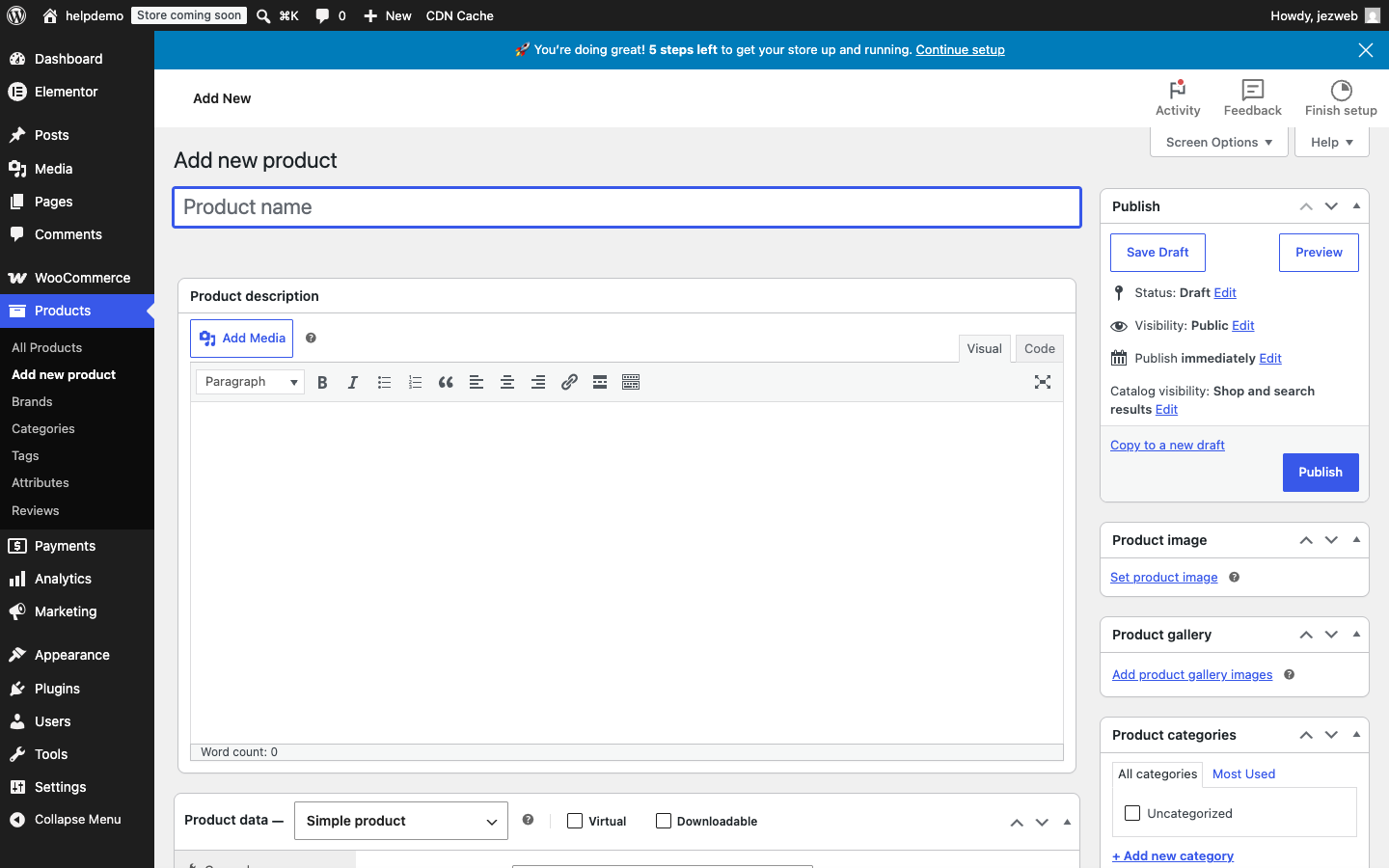Open the Simple product type dropdown
The height and width of the screenshot is (868, 1389).
tap(401, 821)
